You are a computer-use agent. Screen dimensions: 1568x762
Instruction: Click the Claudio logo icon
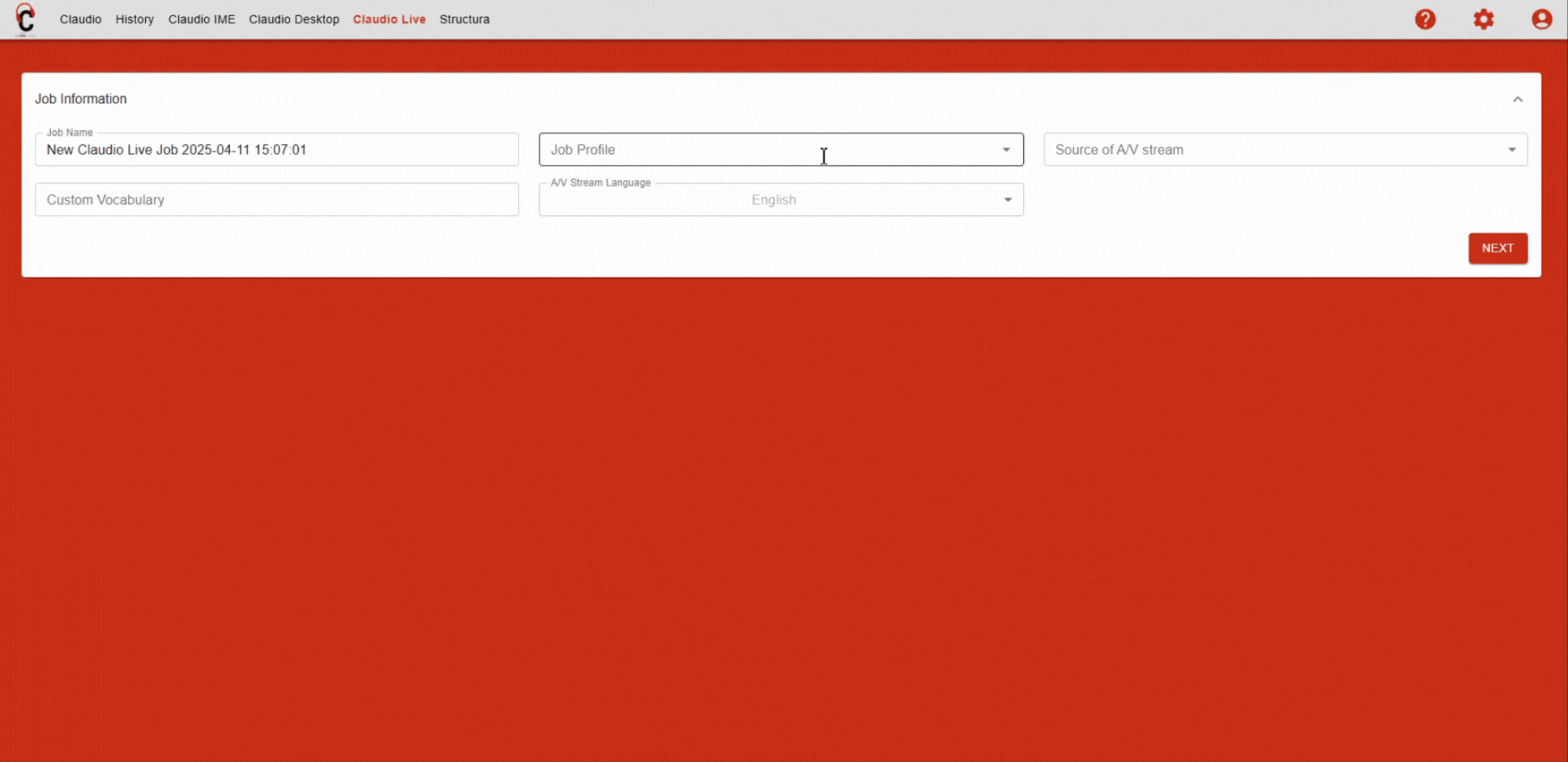pos(26,19)
